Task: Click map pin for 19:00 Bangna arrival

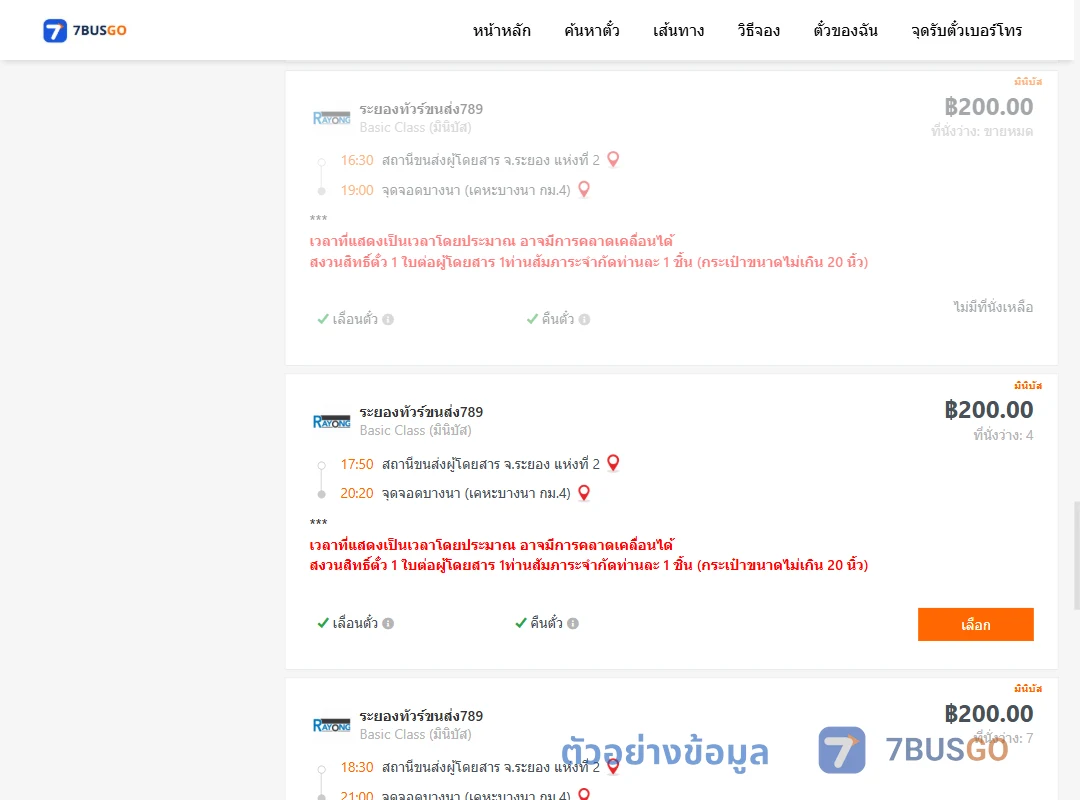Action: coord(584,189)
